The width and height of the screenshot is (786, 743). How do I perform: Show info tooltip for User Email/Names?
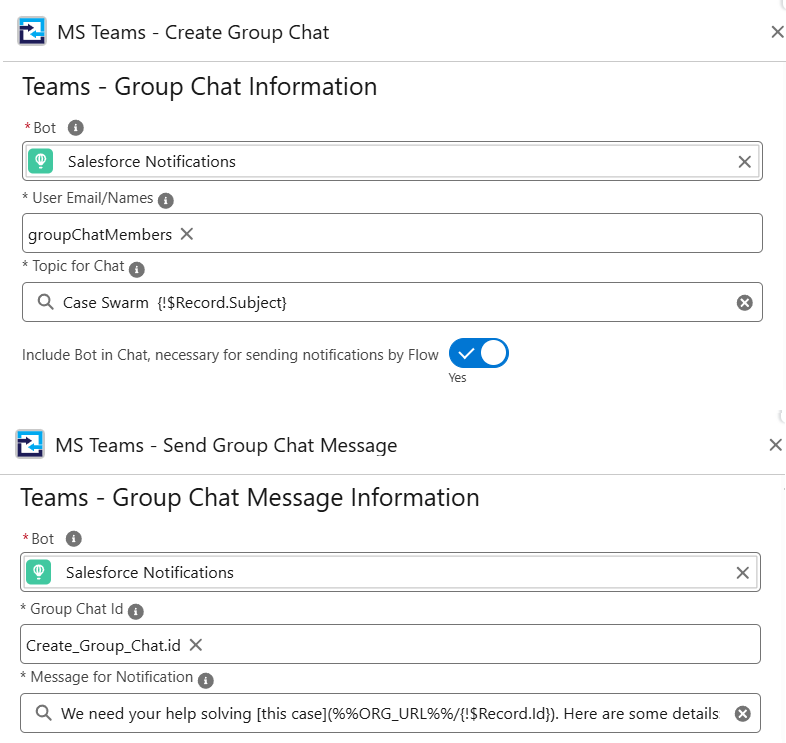point(165,201)
